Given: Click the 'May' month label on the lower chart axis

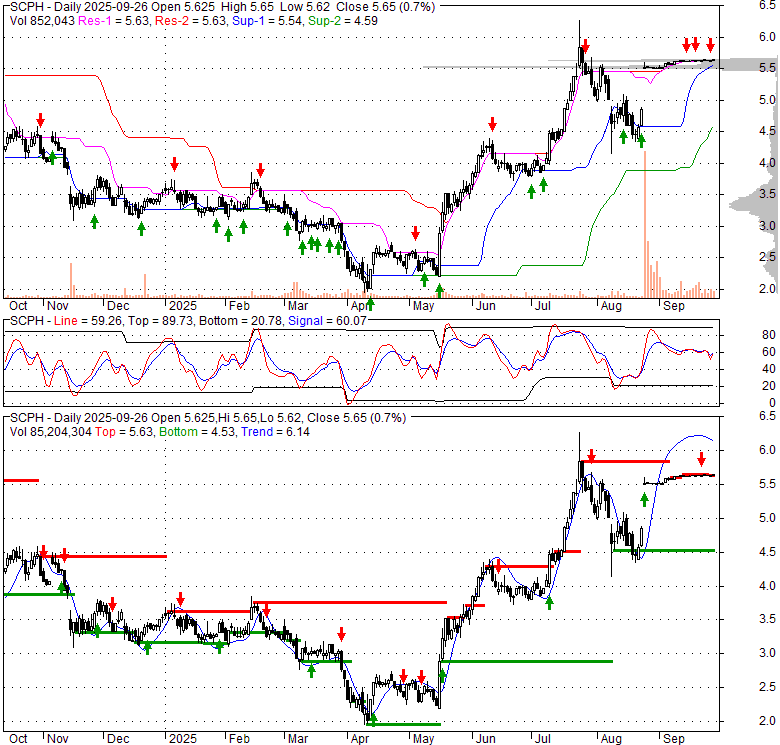Looking at the screenshot, I should [x=423, y=739].
